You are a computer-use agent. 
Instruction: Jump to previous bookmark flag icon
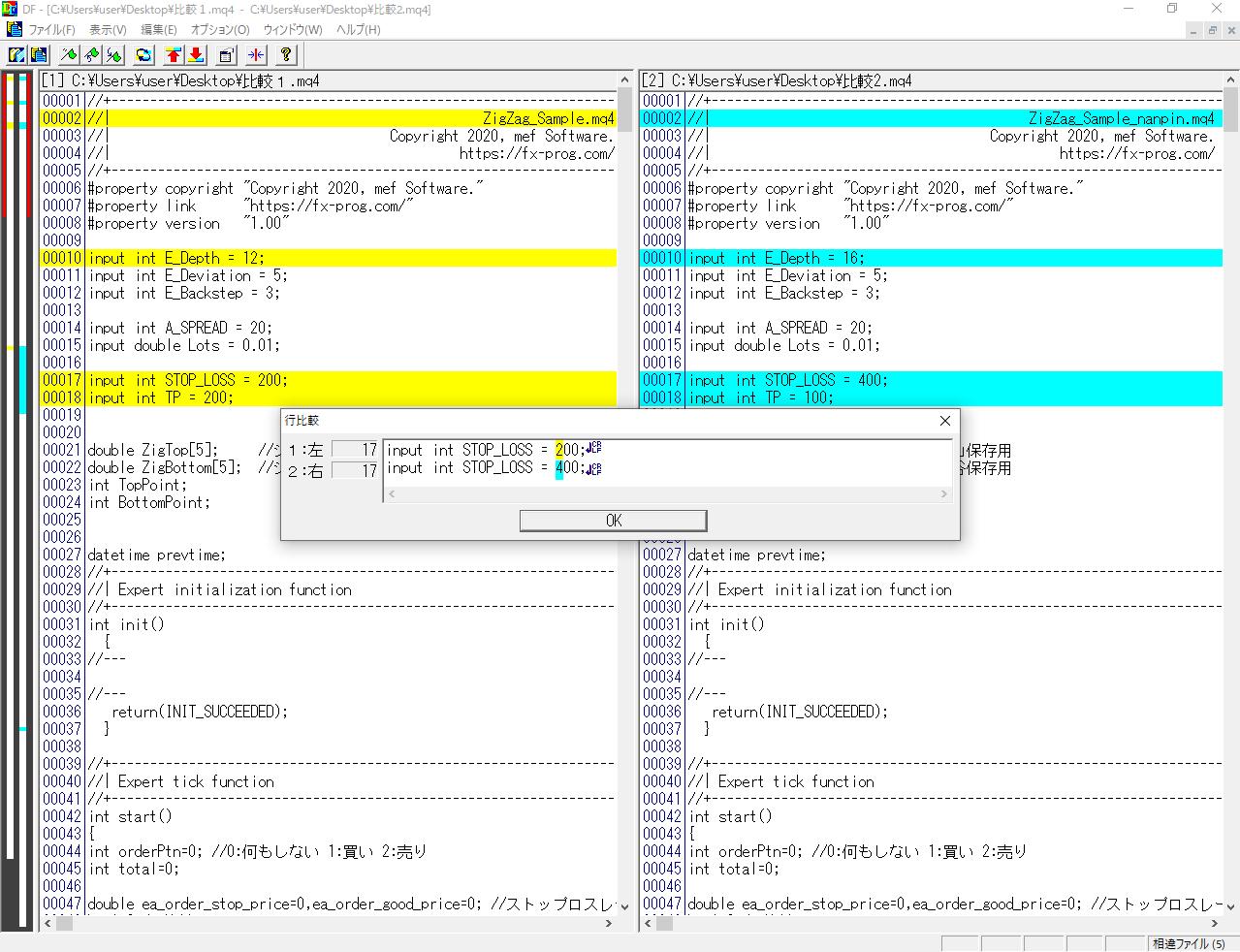coord(92,55)
